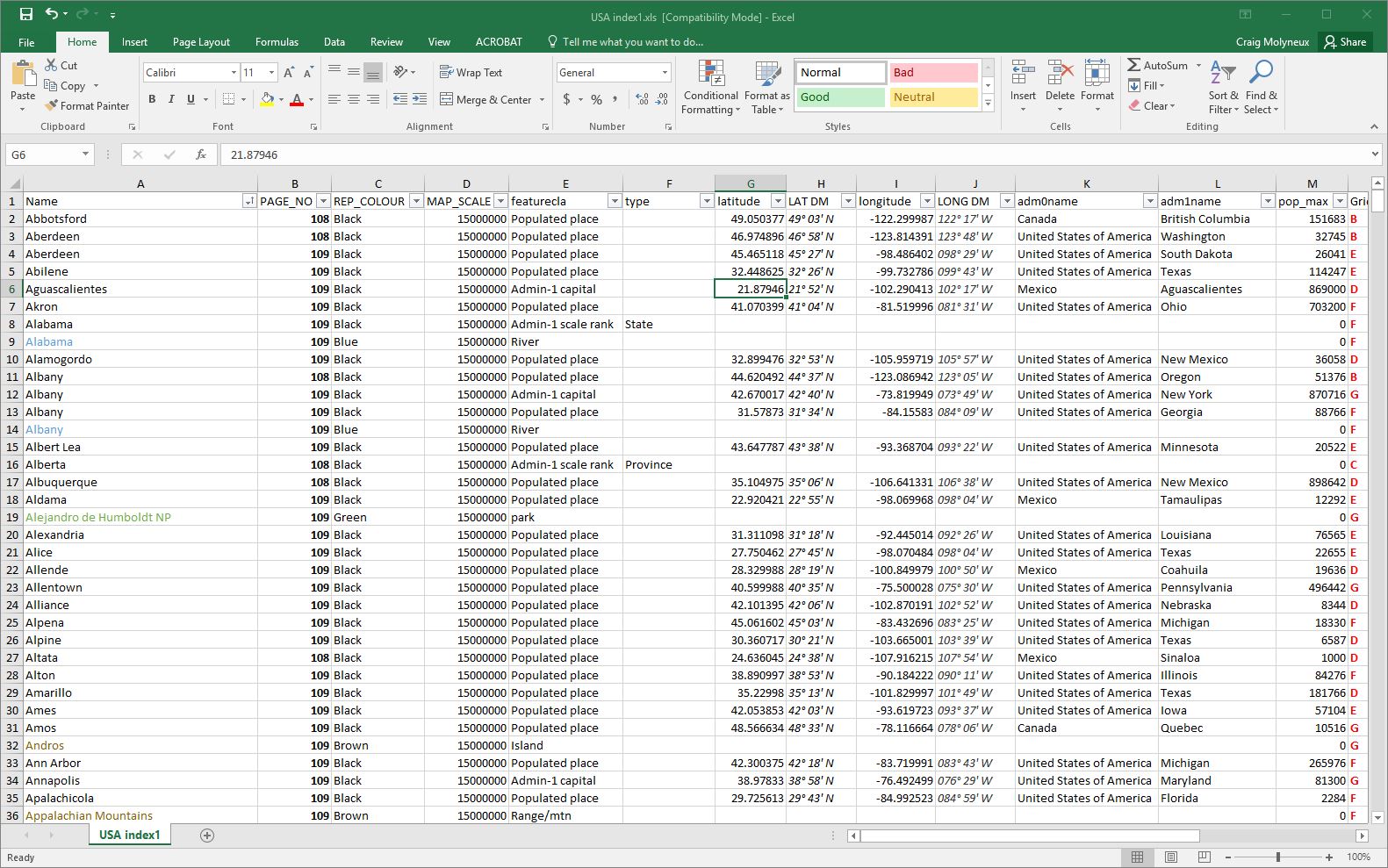Open the font name dropdown
The image size is (1388, 868).
pyautogui.click(x=234, y=73)
